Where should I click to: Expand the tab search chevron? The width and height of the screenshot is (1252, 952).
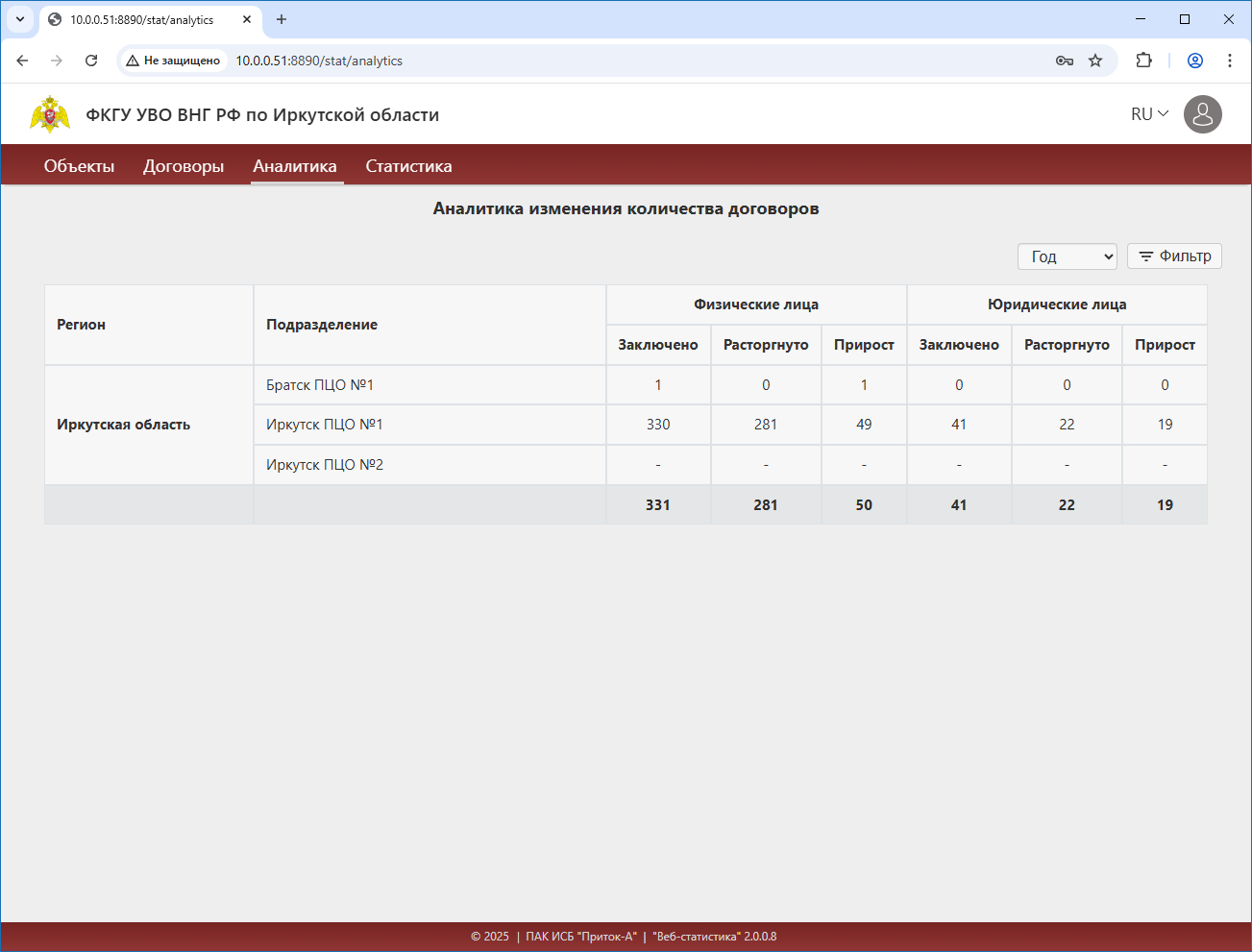pos(19,19)
